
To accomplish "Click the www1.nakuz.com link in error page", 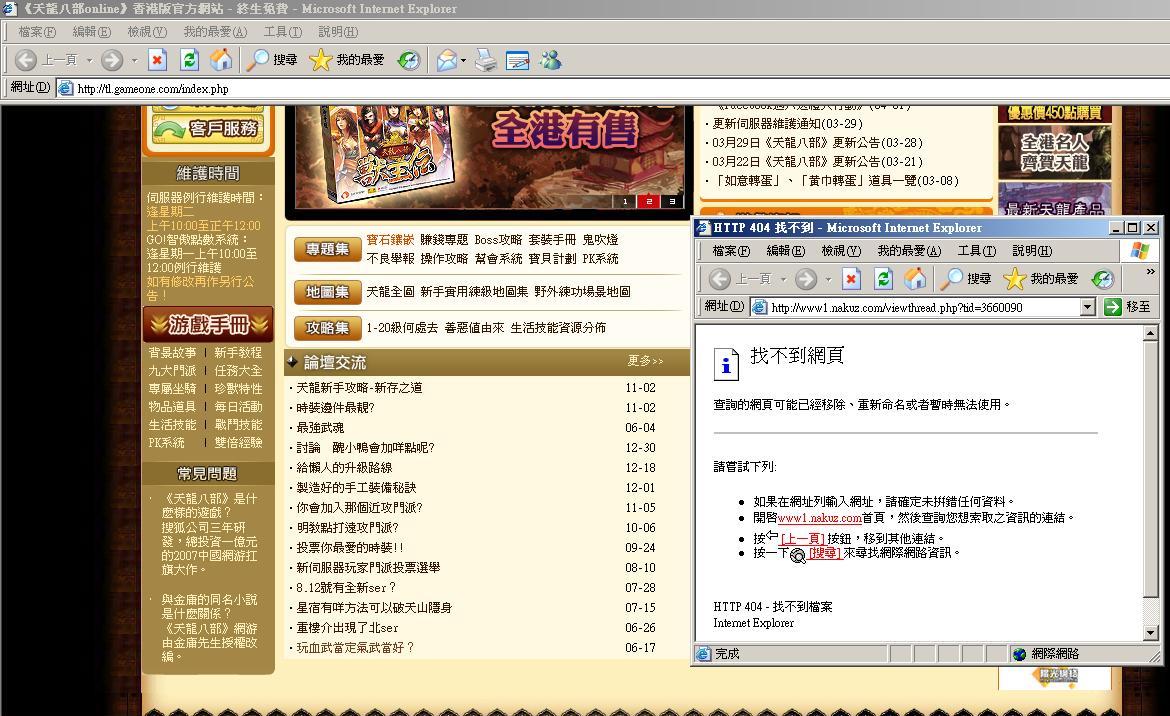I will pyautogui.click(x=819, y=518).
